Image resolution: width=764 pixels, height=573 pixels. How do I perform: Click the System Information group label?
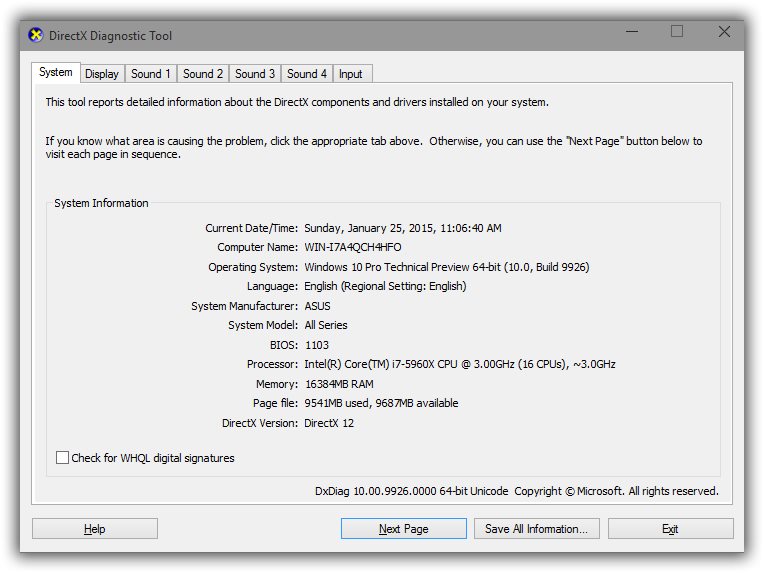[x=101, y=203]
